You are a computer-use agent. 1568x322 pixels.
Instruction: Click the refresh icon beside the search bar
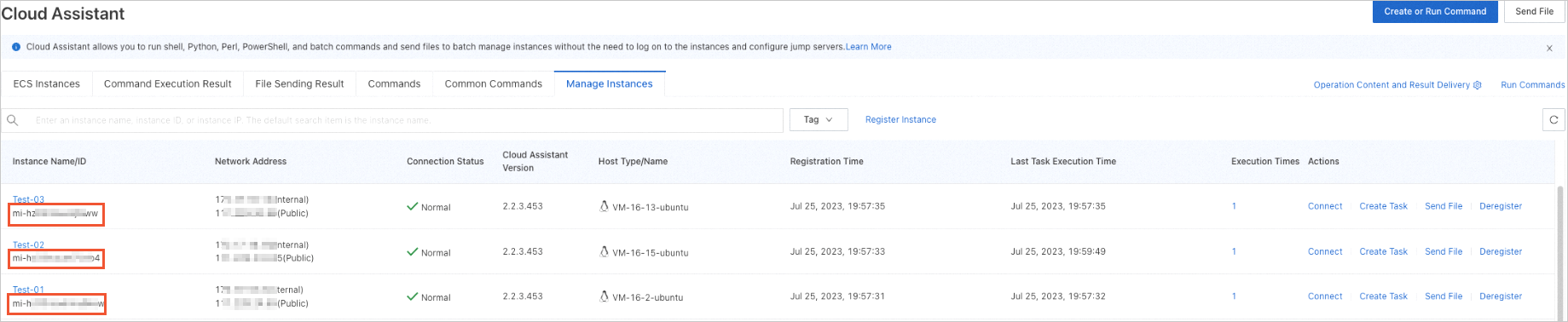[1554, 120]
